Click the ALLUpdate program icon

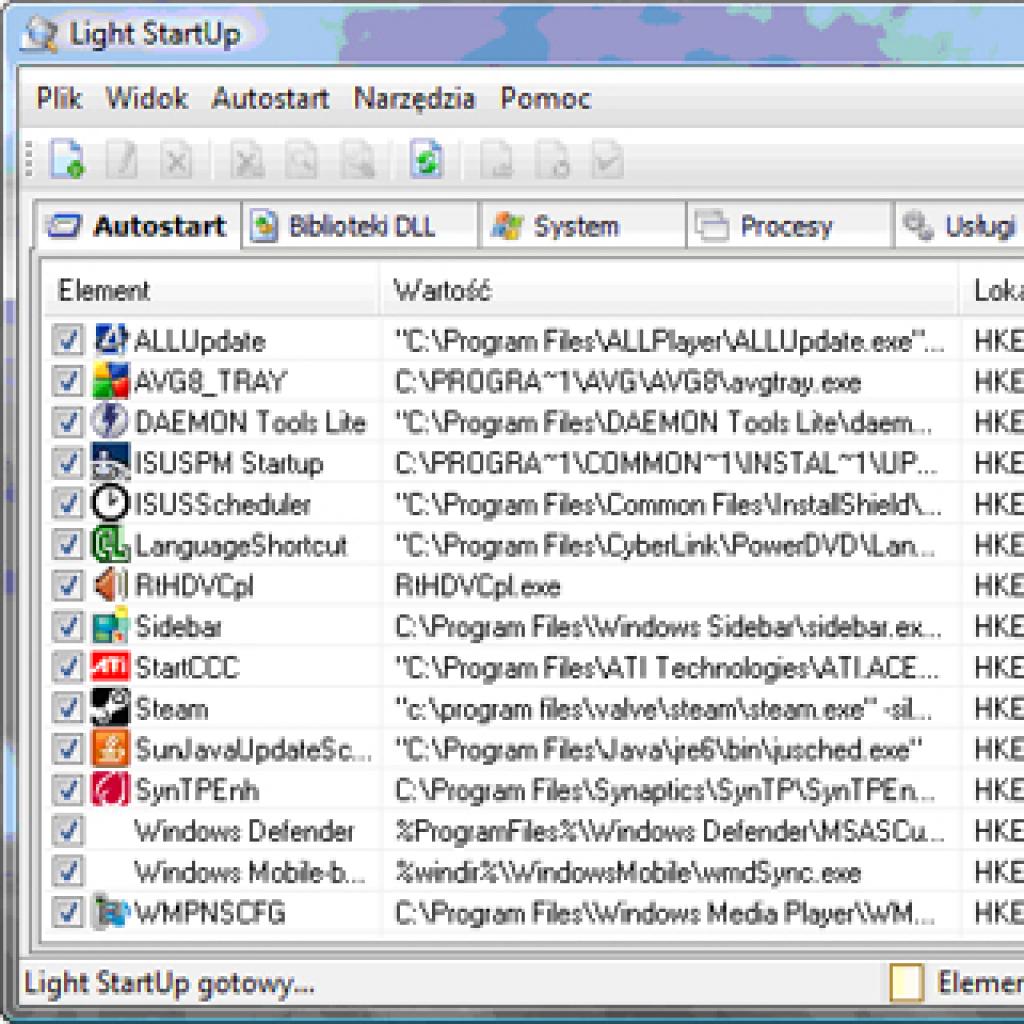coord(110,340)
